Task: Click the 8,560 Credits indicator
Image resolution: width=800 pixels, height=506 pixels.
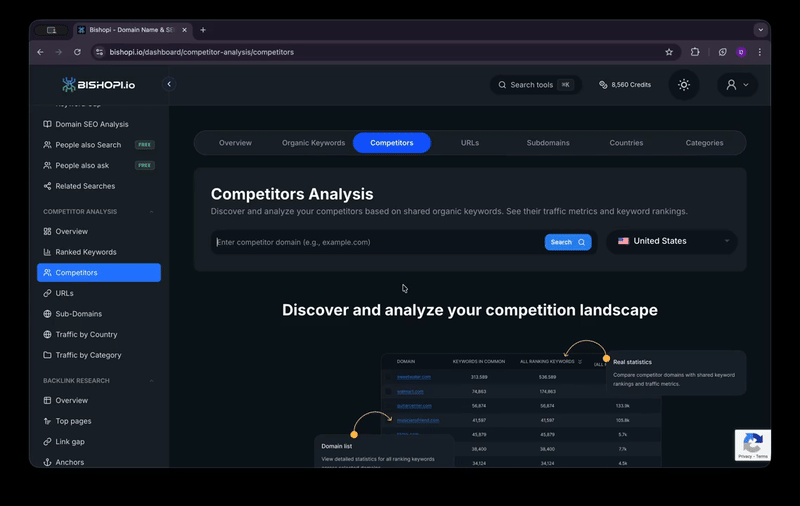Action: 625,85
